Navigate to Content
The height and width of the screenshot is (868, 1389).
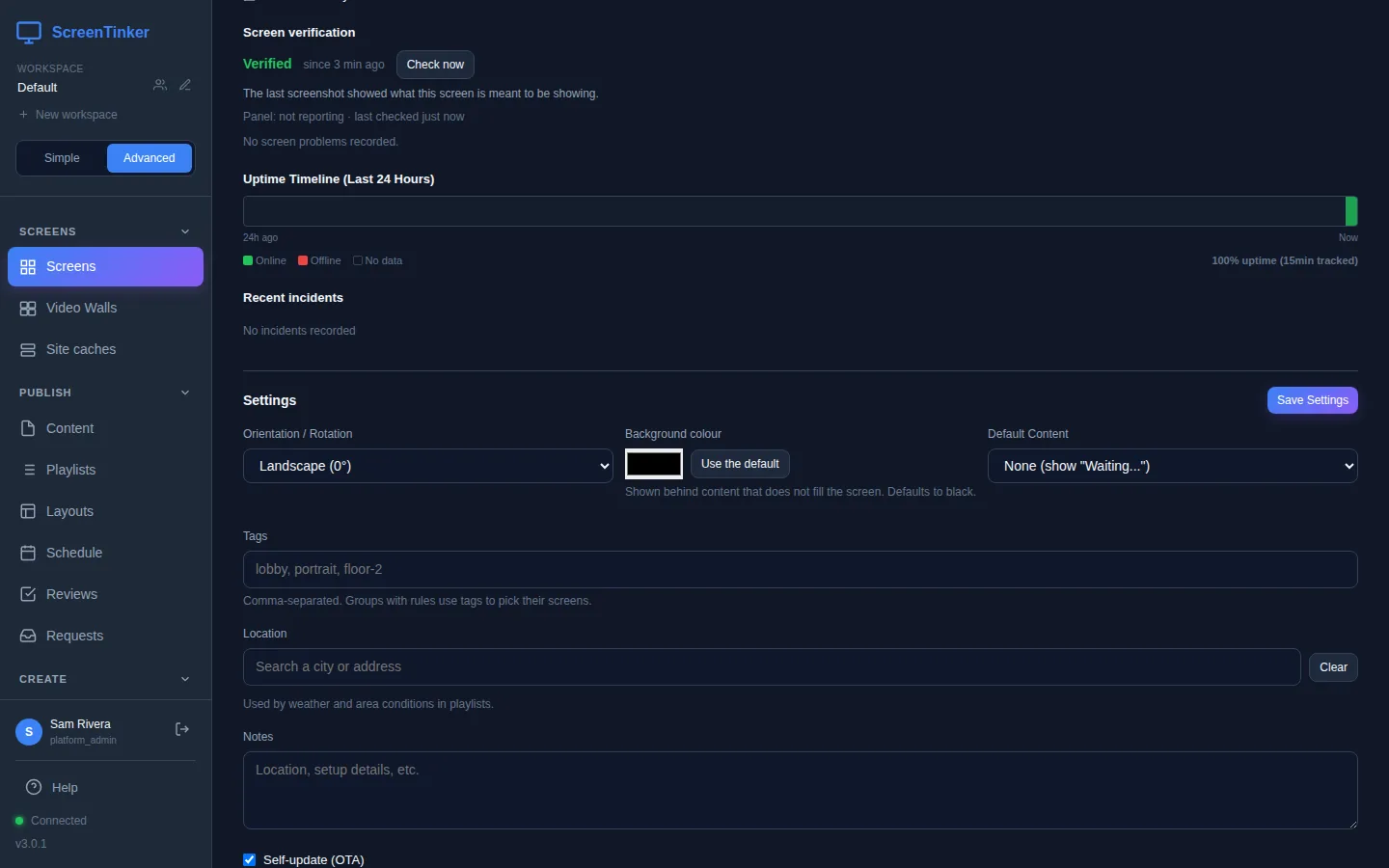[x=105, y=428]
